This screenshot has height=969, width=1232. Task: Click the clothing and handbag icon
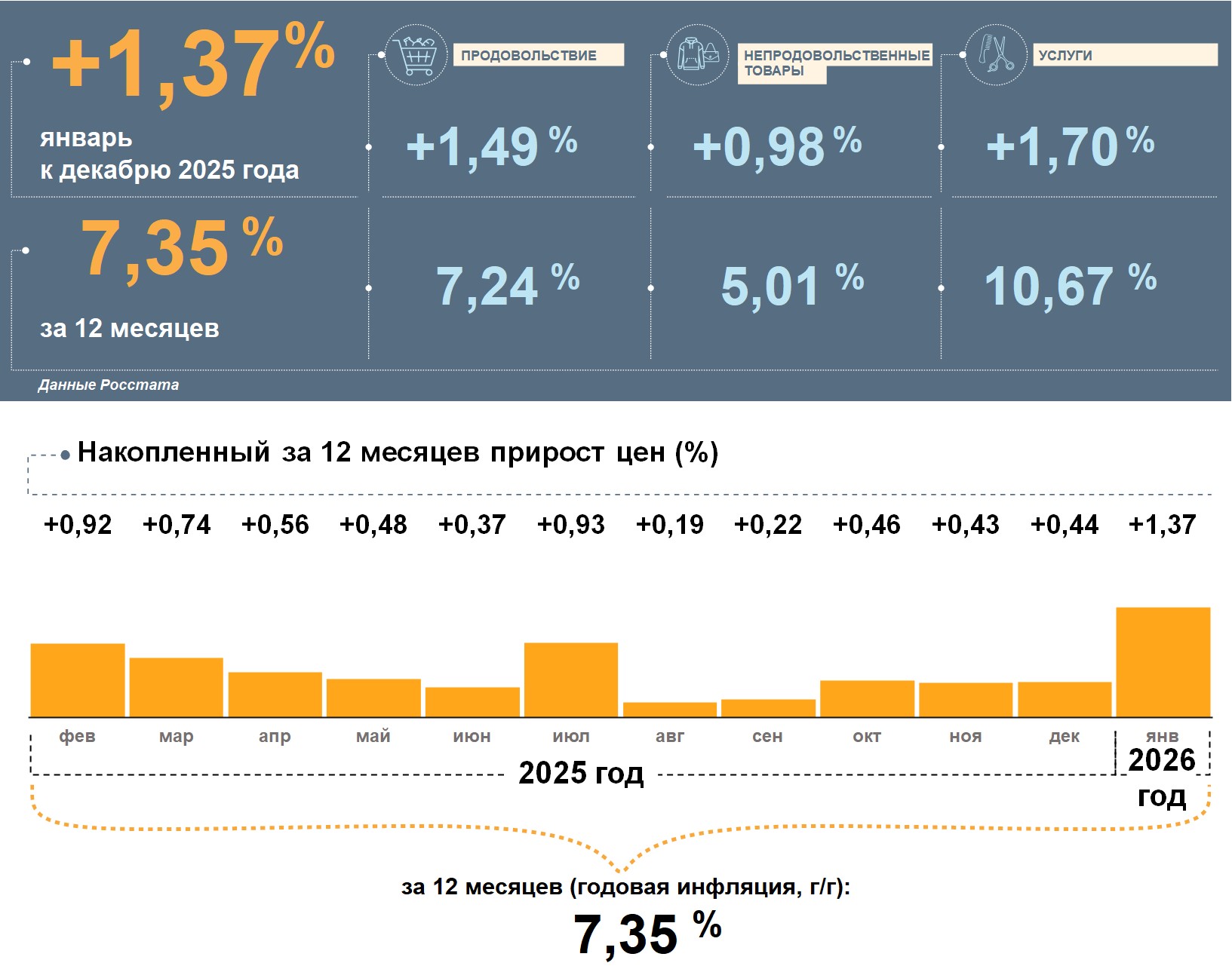click(x=698, y=54)
